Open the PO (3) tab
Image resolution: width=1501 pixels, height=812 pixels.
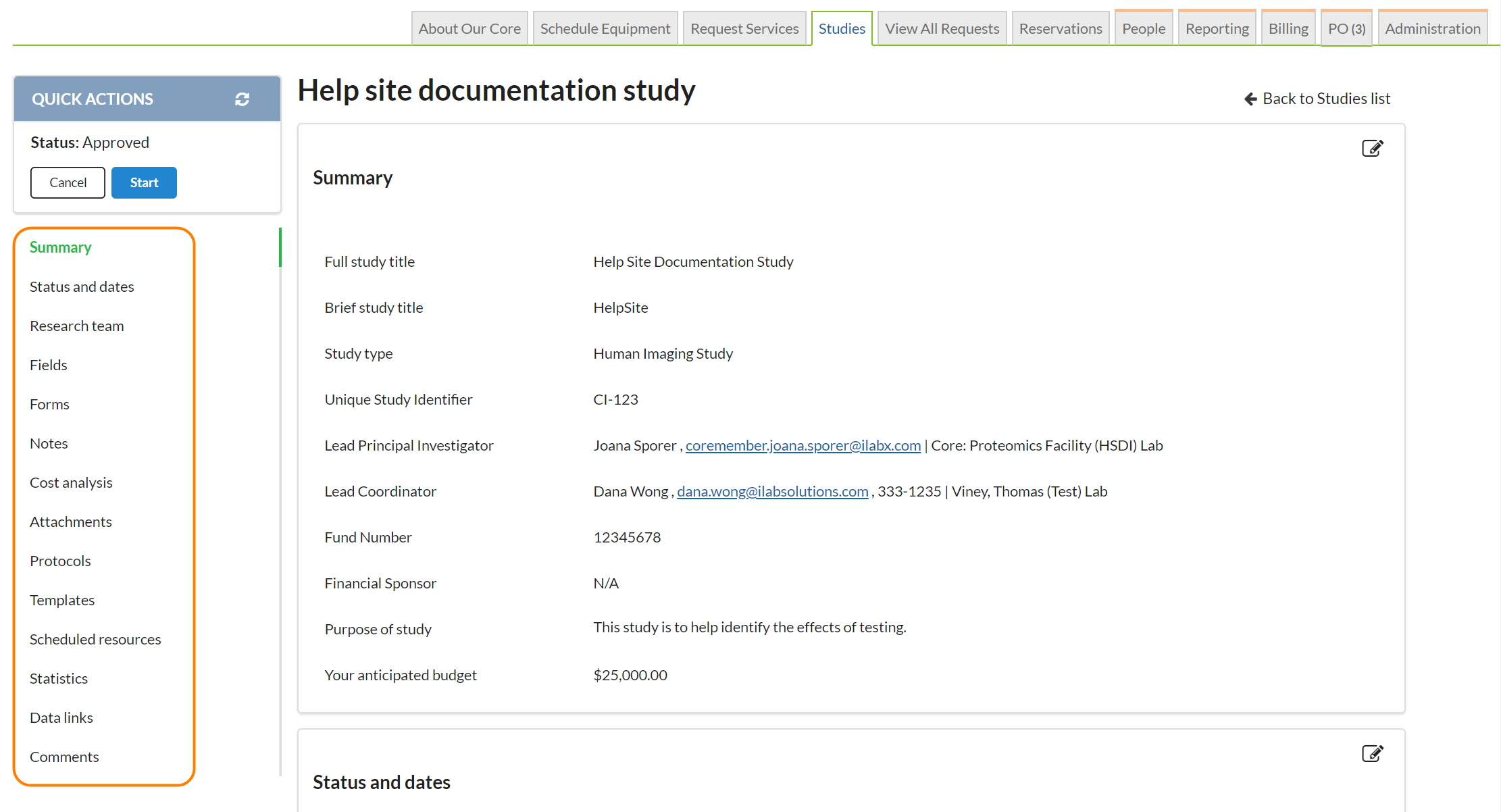[1346, 29]
